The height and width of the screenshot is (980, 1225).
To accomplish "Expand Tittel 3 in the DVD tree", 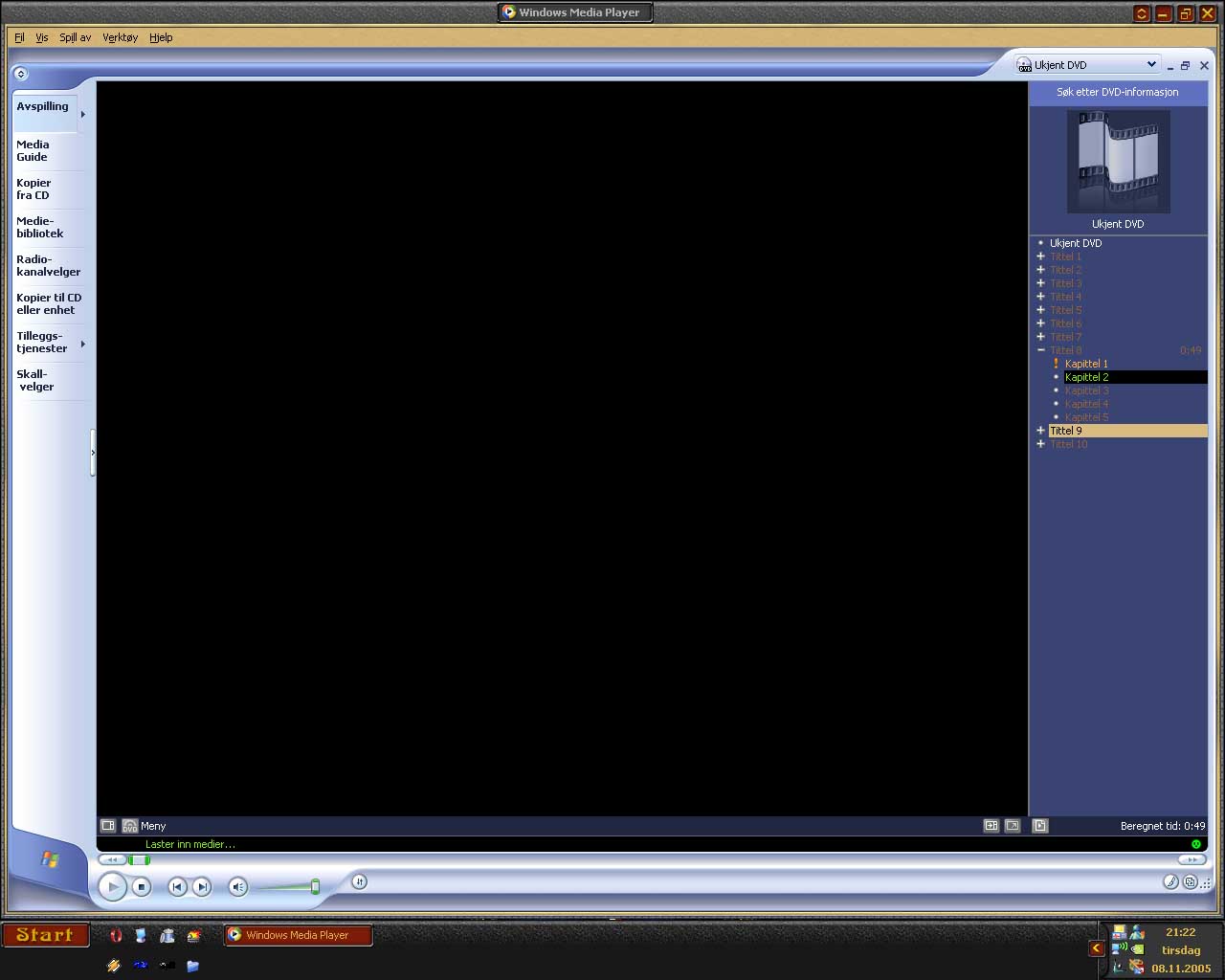I will coord(1040,283).
